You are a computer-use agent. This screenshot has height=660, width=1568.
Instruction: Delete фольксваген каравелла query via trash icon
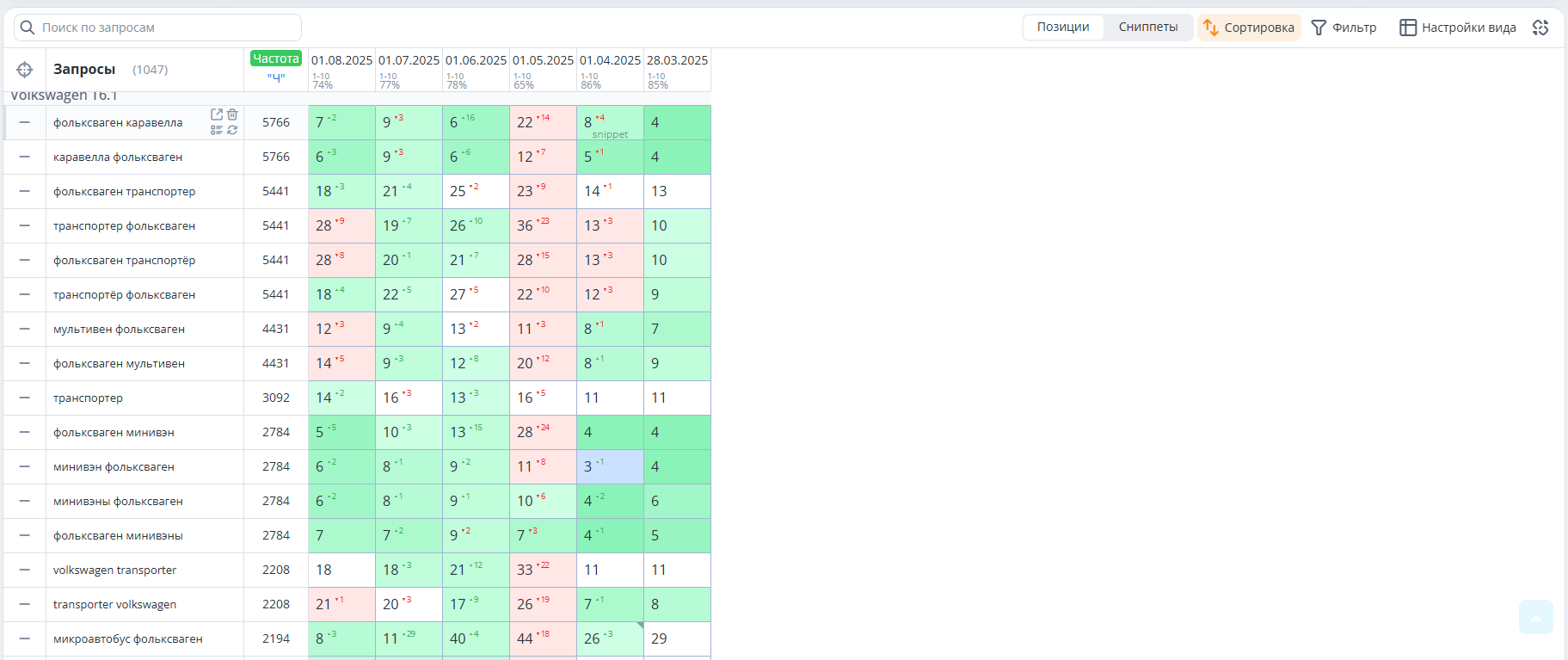click(232, 114)
